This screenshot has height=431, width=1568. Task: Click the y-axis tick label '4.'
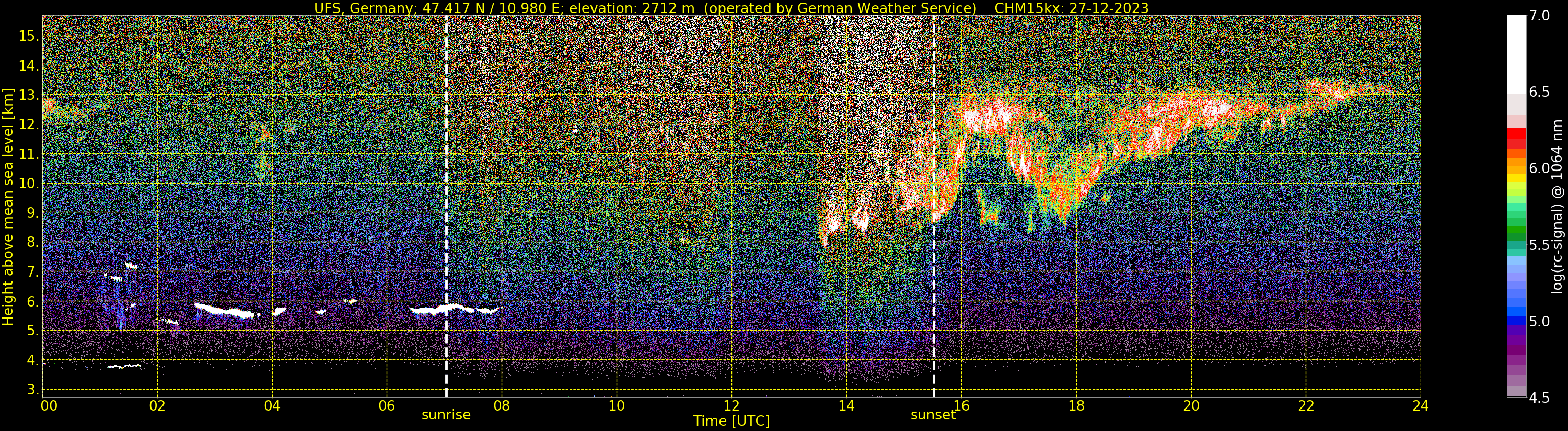click(x=32, y=360)
